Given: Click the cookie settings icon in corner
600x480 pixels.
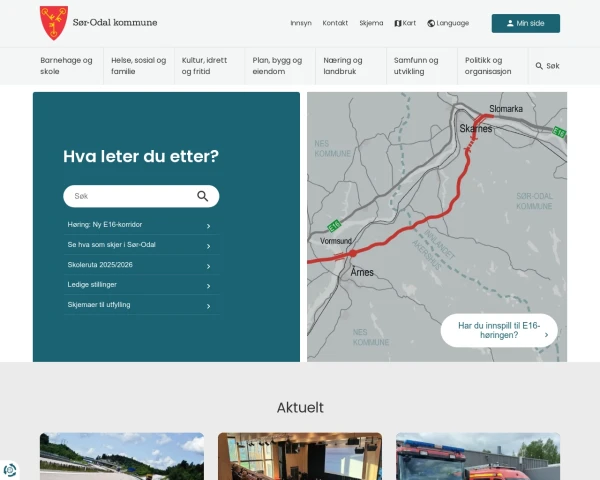Looking at the screenshot, I should [x=10, y=470].
